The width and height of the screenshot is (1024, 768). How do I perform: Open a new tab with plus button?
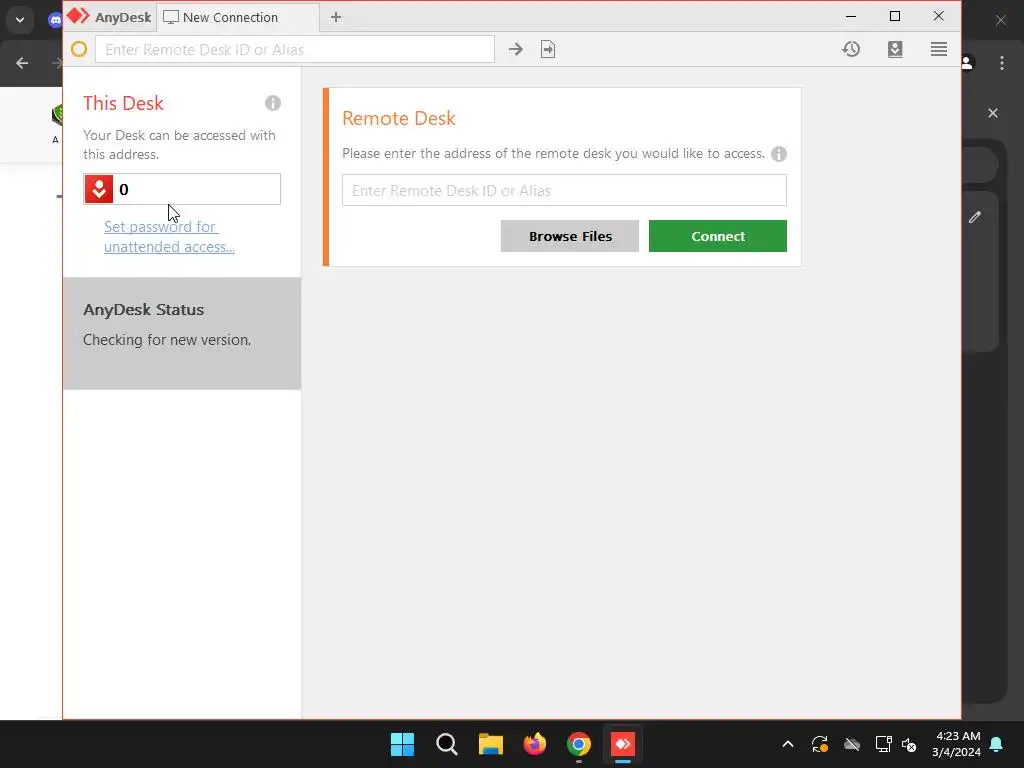coord(336,17)
